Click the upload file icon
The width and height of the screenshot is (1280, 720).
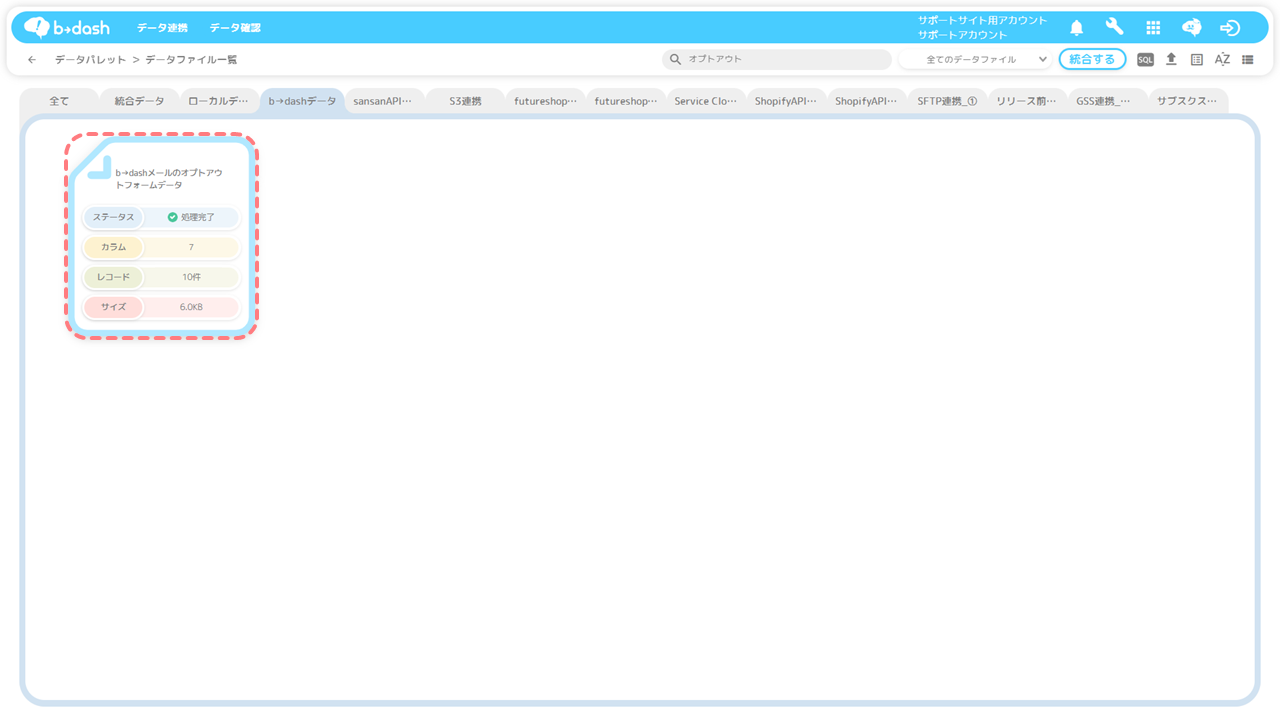click(x=1171, y=59)
